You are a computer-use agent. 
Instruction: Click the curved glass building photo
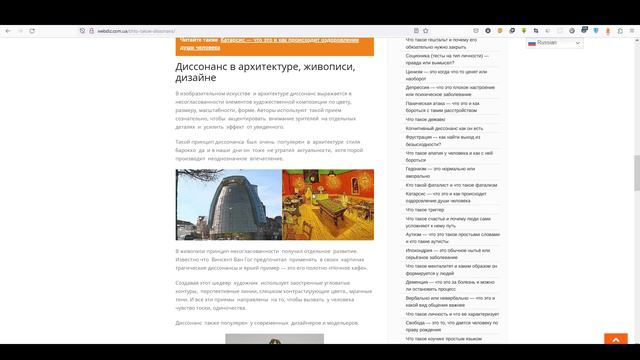click(x=229, y=204)
